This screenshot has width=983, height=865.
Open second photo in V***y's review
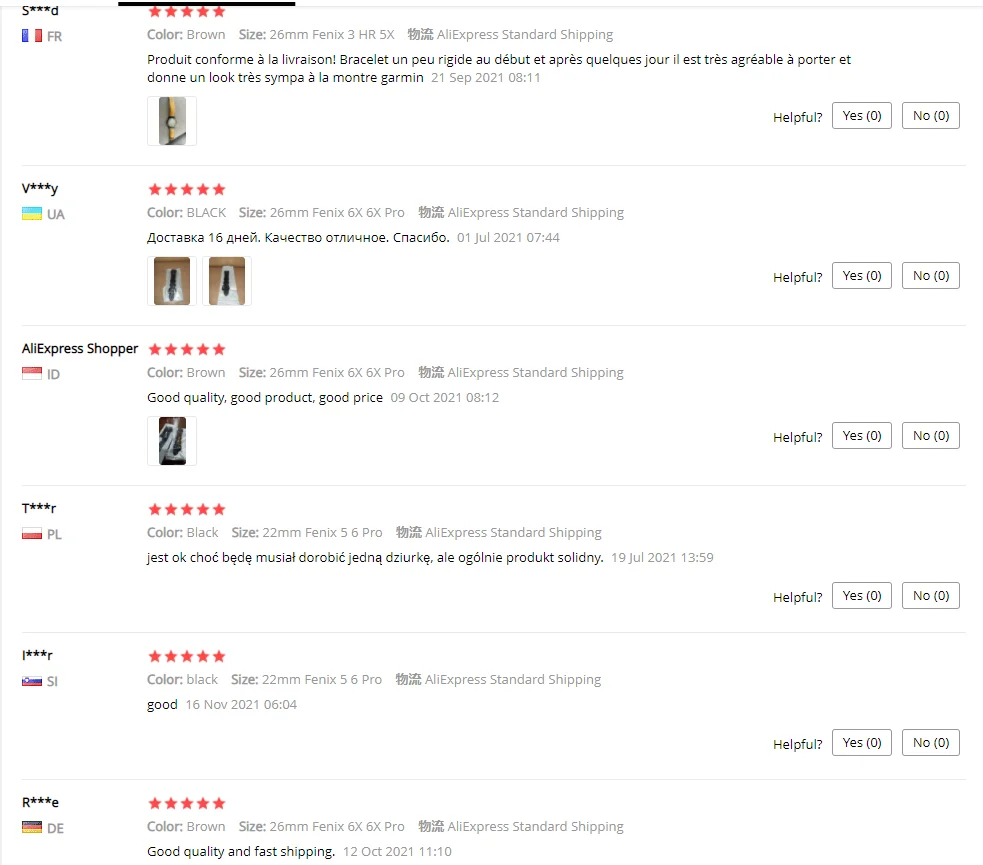click(227, 281)
